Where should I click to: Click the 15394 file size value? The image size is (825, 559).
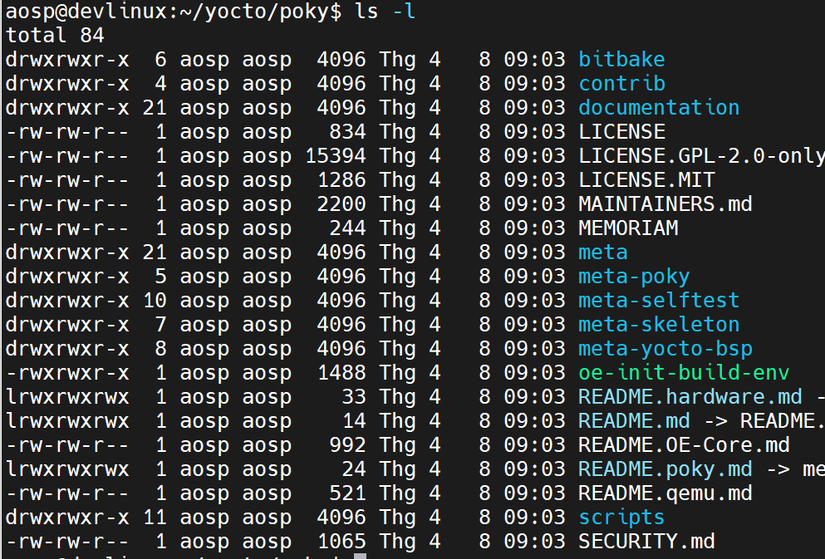[335, 156]
